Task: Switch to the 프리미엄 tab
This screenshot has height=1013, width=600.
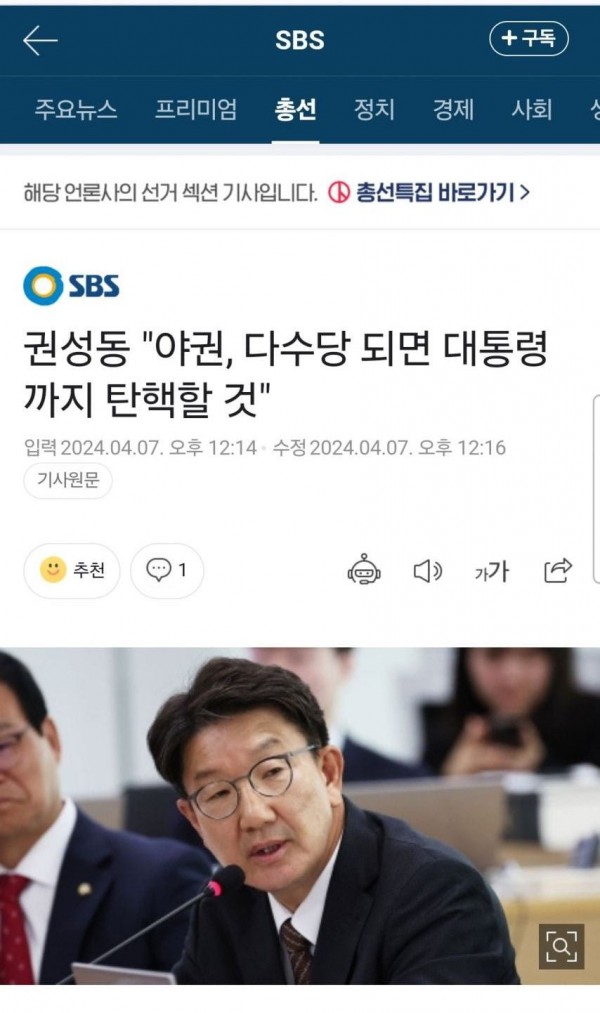Action: [x=196, y=109]
